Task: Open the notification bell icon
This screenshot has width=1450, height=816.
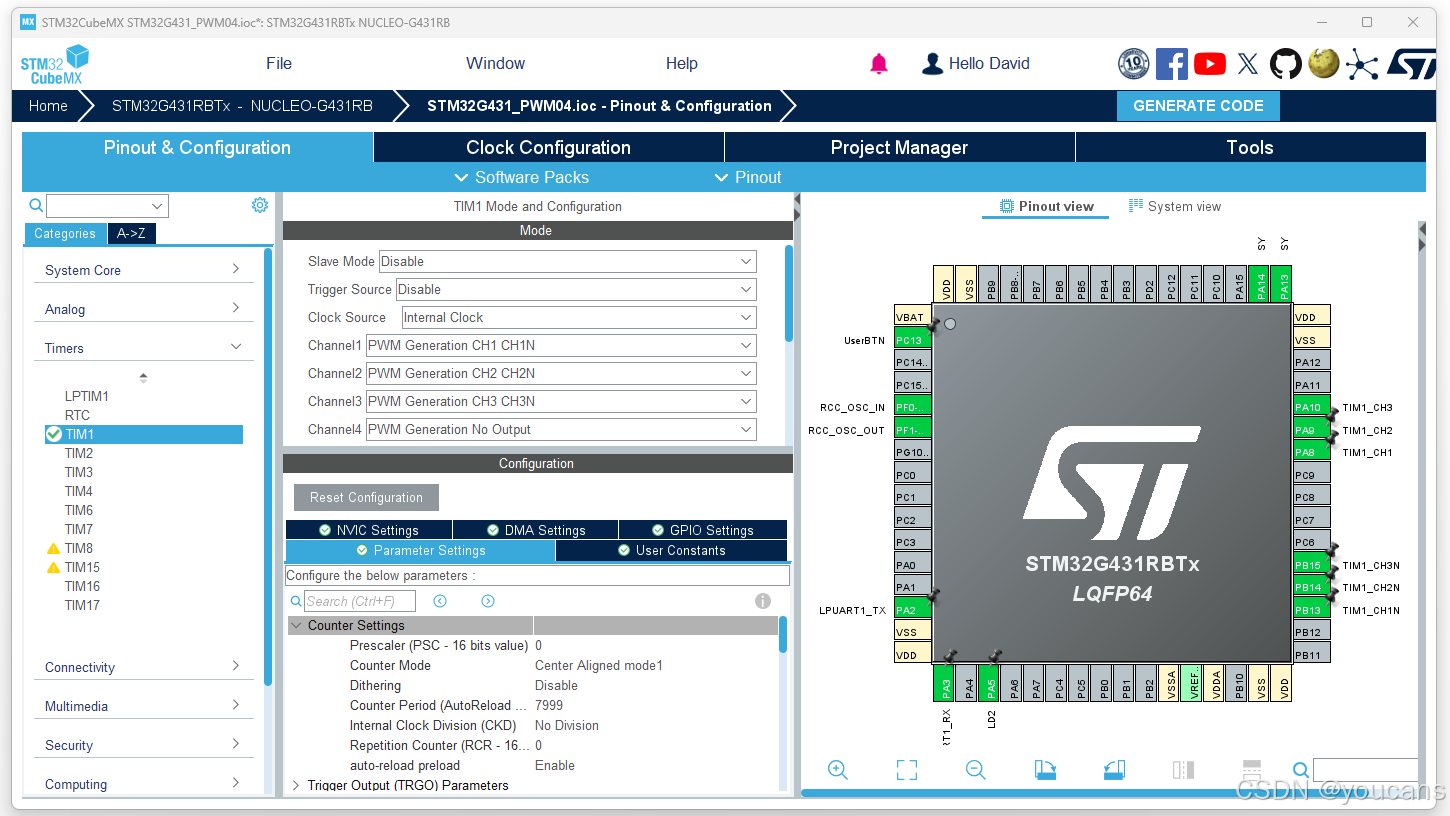Action: [x=879, y=64]
